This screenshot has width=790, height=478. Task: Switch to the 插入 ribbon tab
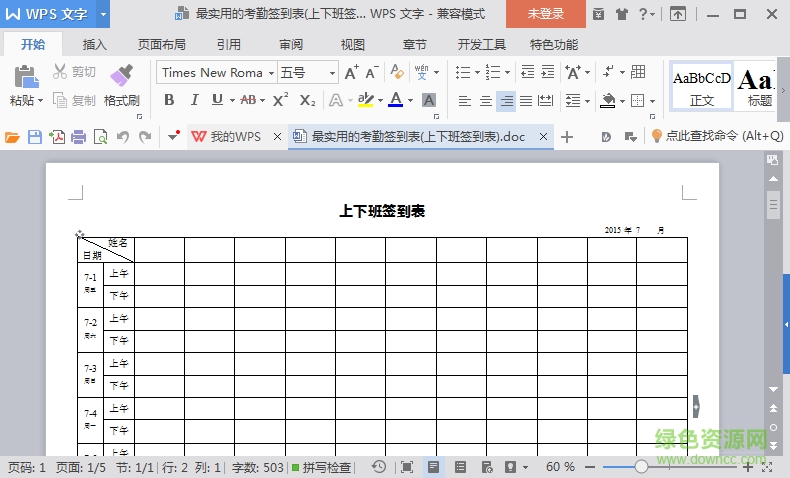point(95,45)
